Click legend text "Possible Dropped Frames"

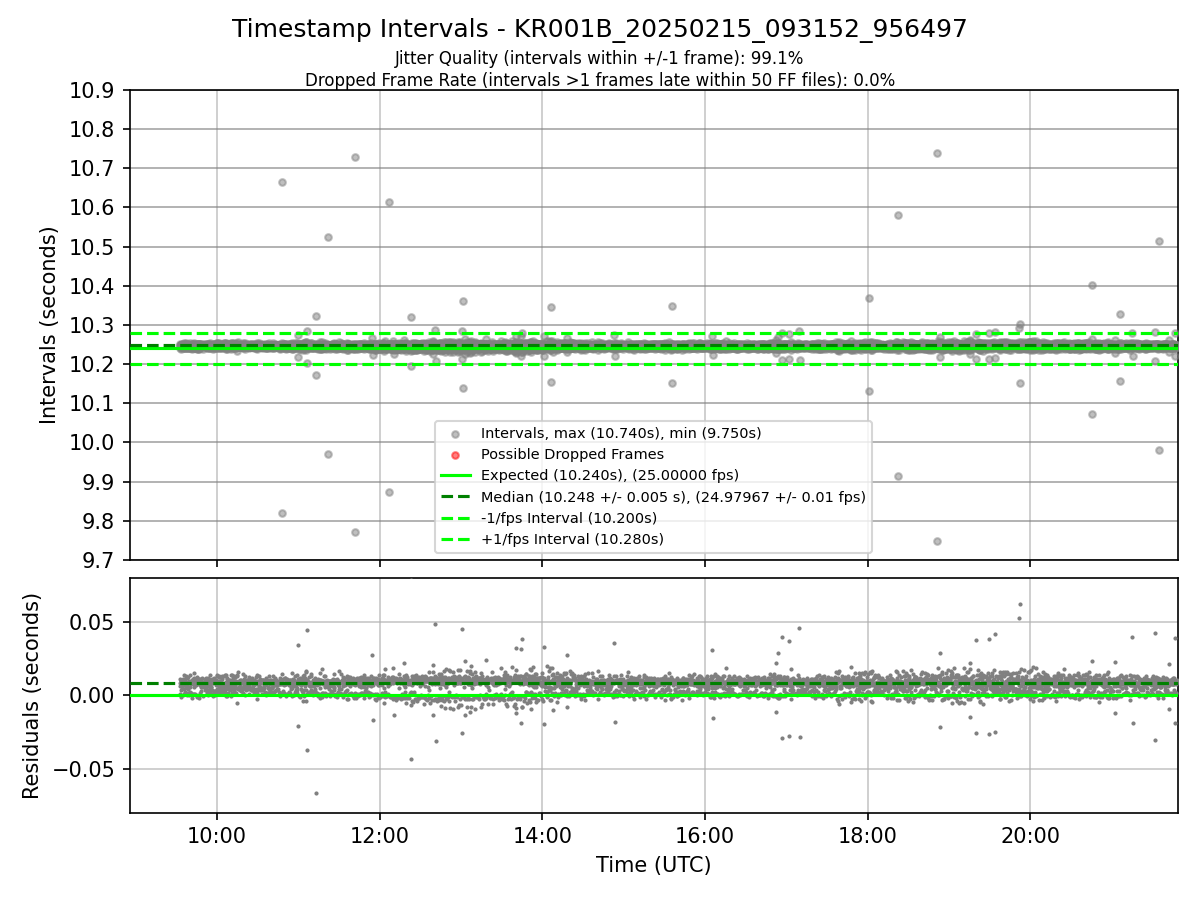572,454
